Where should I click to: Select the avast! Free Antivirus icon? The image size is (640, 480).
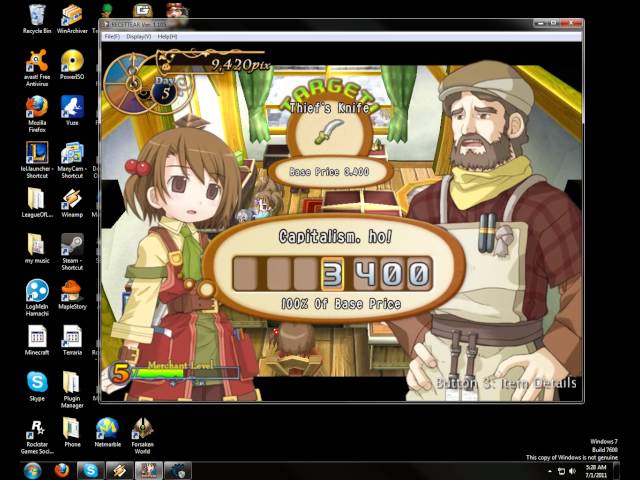pyautogui.click(x=37, y=68)
